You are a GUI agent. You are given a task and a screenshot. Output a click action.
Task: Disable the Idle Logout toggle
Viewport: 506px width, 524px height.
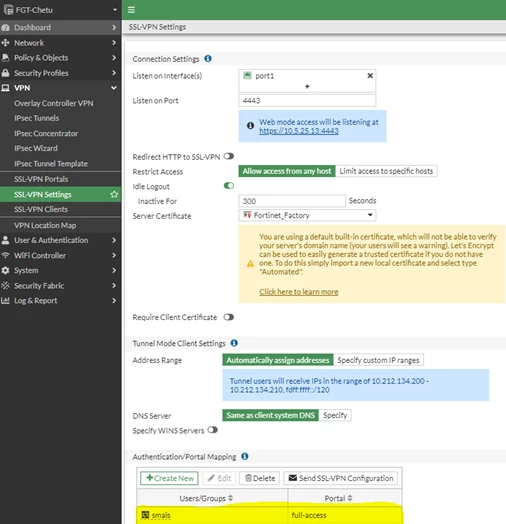pos(229,185)
